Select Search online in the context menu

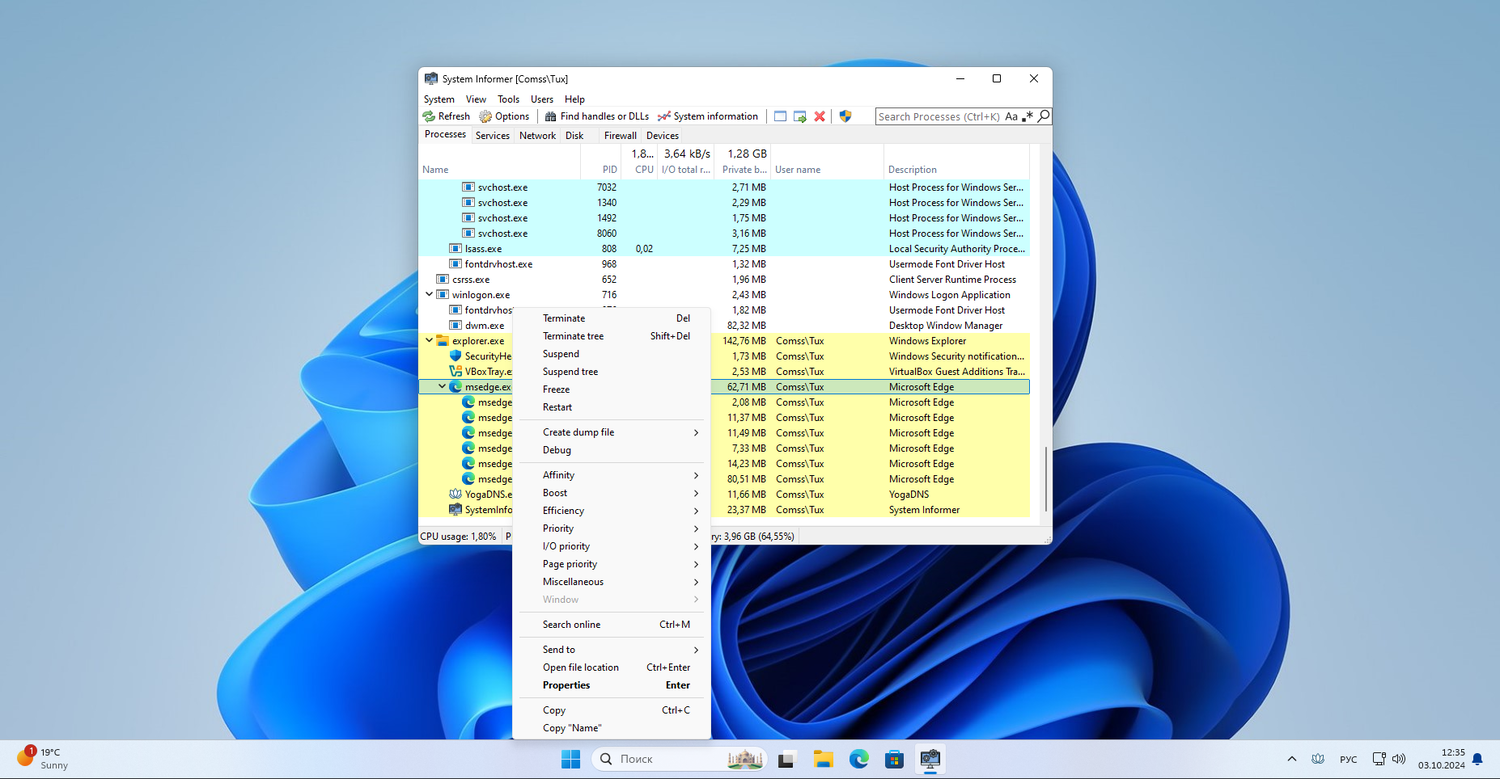[611, 625]
